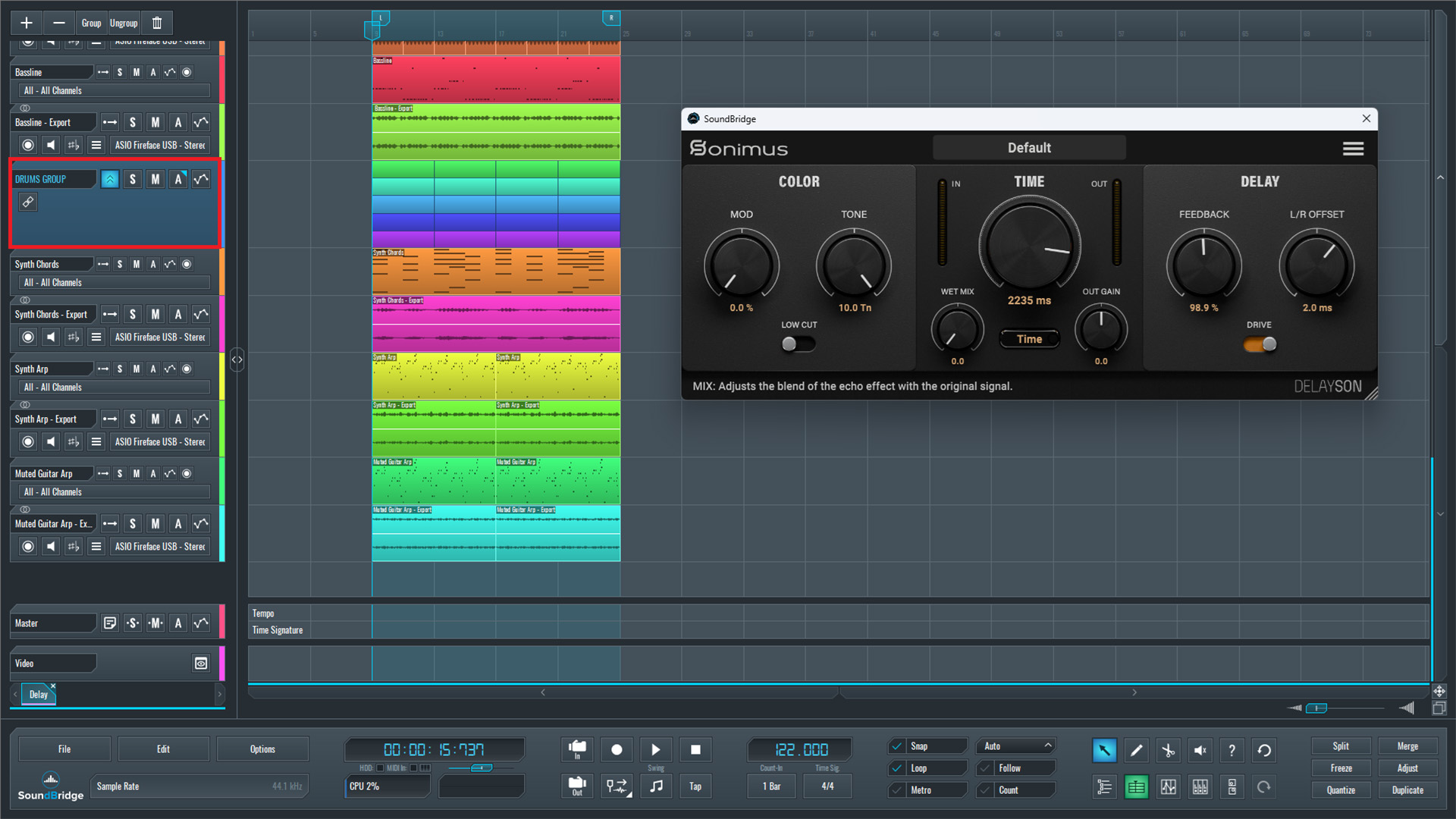Screen dimensions: 1456x819
Task: Toggle the Loop checkbox
Action: click(x=897, y=768)
